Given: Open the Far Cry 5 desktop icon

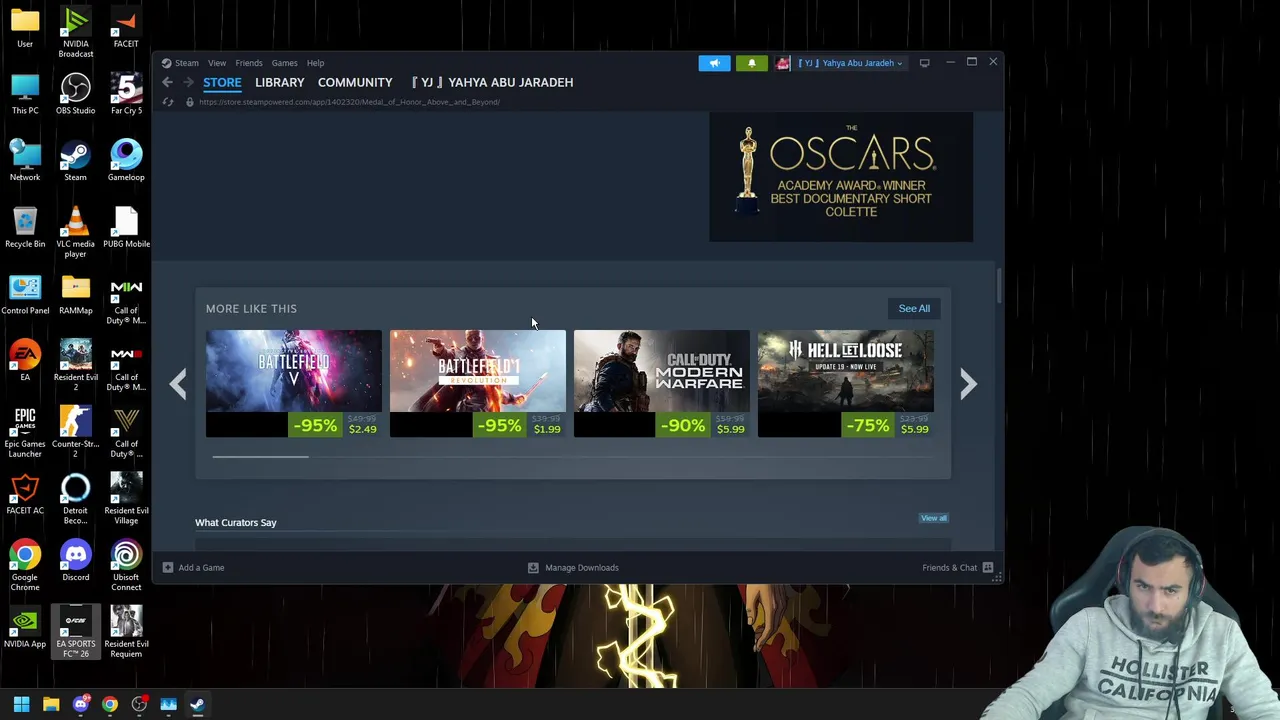Looking at the screenshot, I should 126,95.
